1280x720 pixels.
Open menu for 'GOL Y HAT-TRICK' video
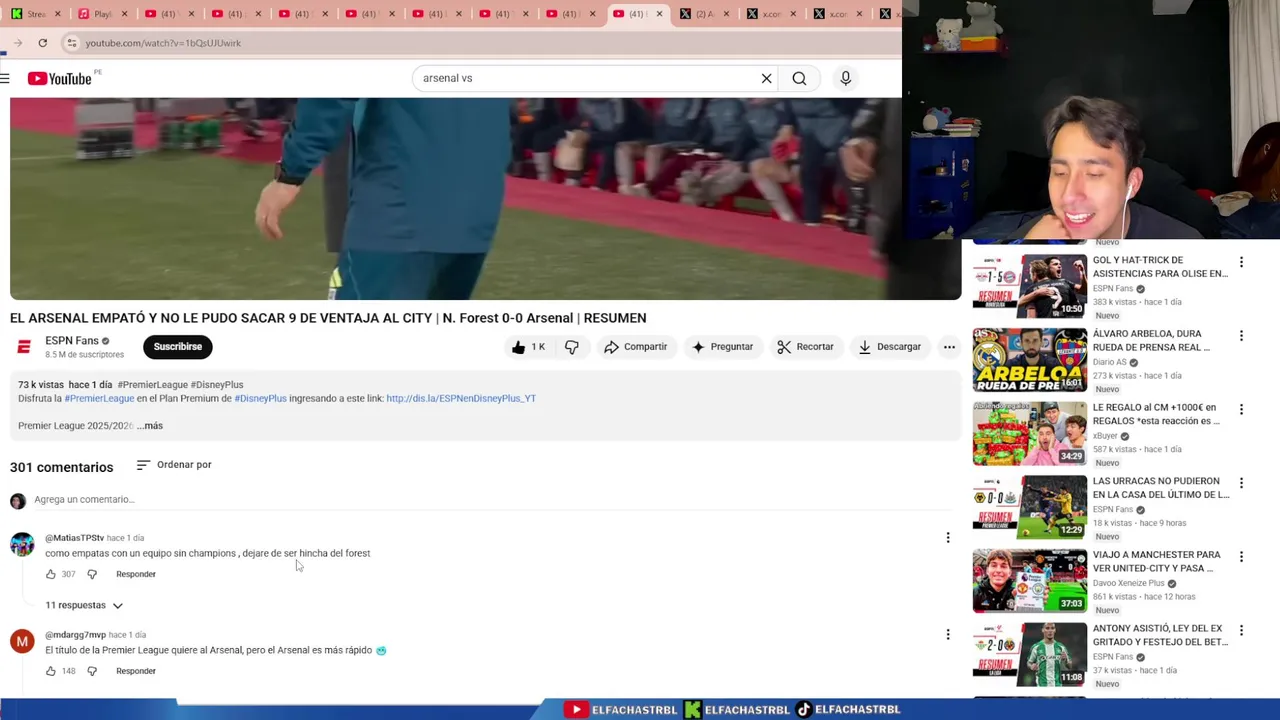(x=1241, y=262)
